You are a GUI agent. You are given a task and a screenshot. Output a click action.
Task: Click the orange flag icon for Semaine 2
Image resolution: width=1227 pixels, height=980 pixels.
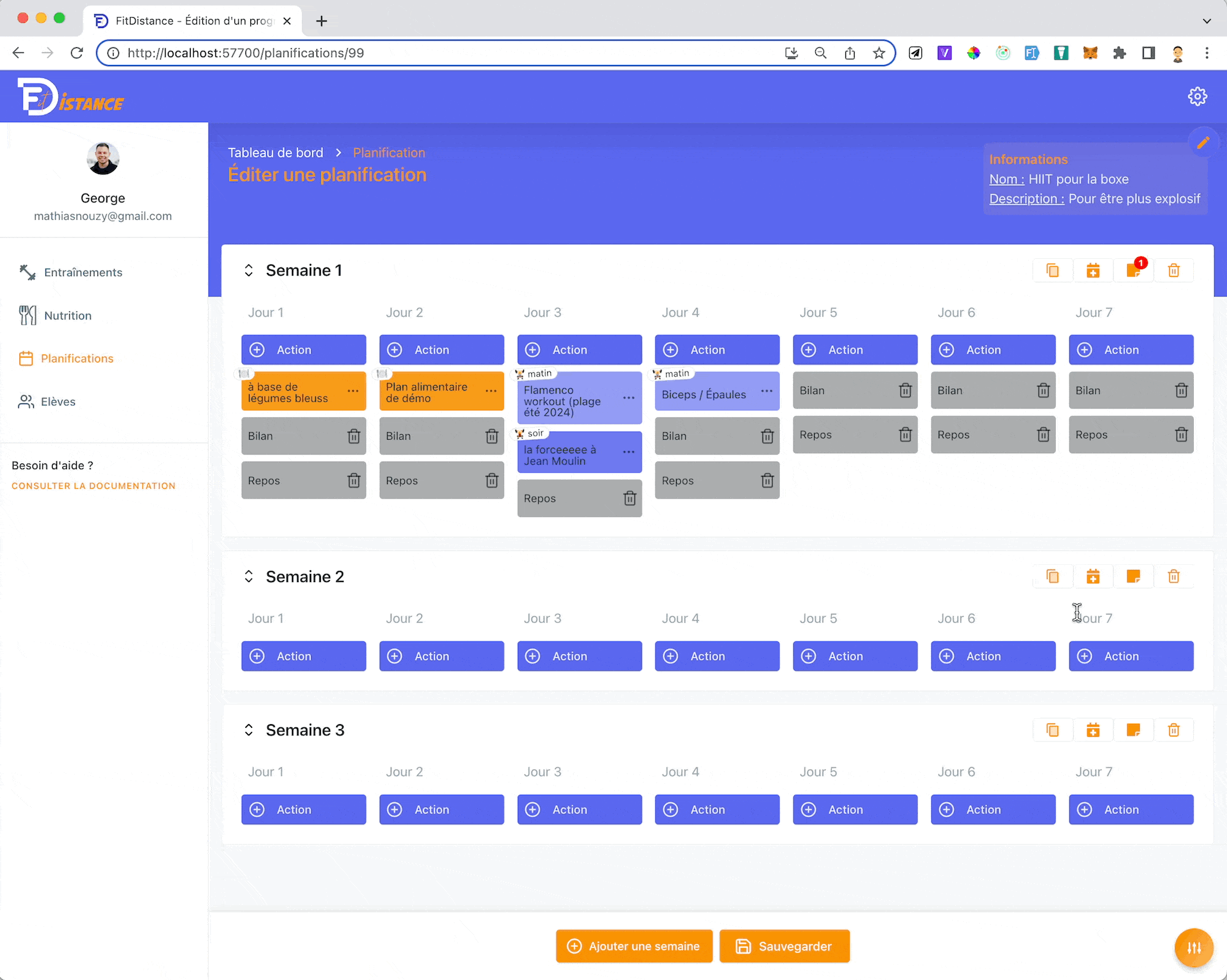coord(1133,576)
